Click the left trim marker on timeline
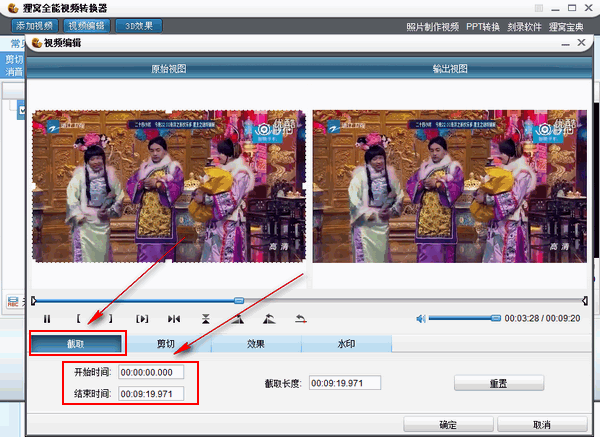This screenshot has height=437, width=600. (34, 301)
